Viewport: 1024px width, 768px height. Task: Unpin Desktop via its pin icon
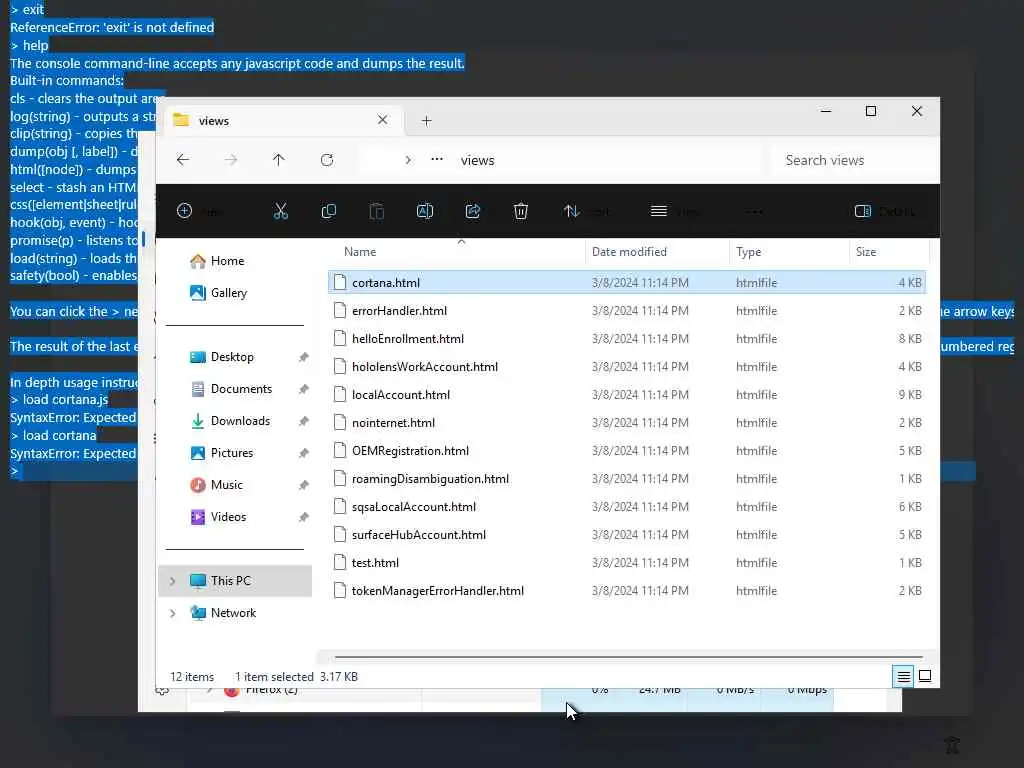point(304,357)
